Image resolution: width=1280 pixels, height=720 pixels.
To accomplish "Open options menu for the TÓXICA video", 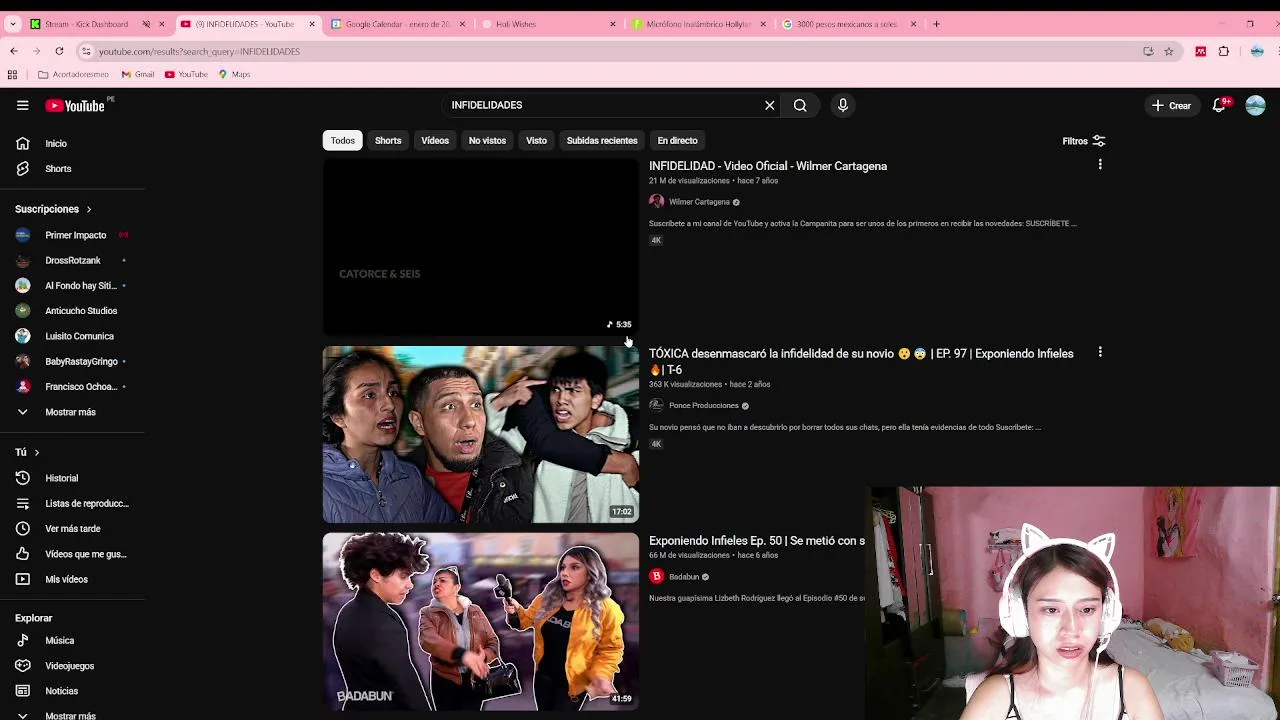I will (1100, 352).
